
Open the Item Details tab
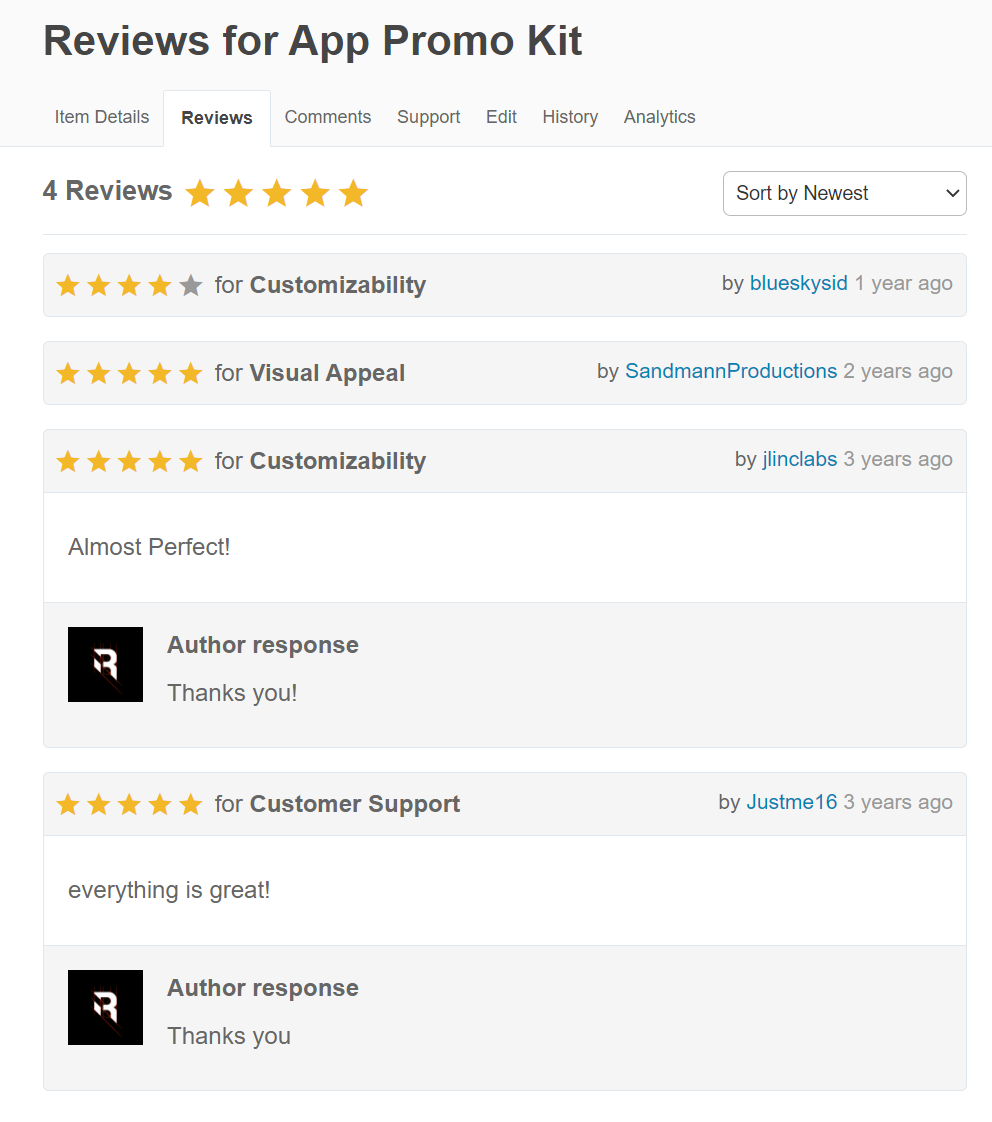102,117
